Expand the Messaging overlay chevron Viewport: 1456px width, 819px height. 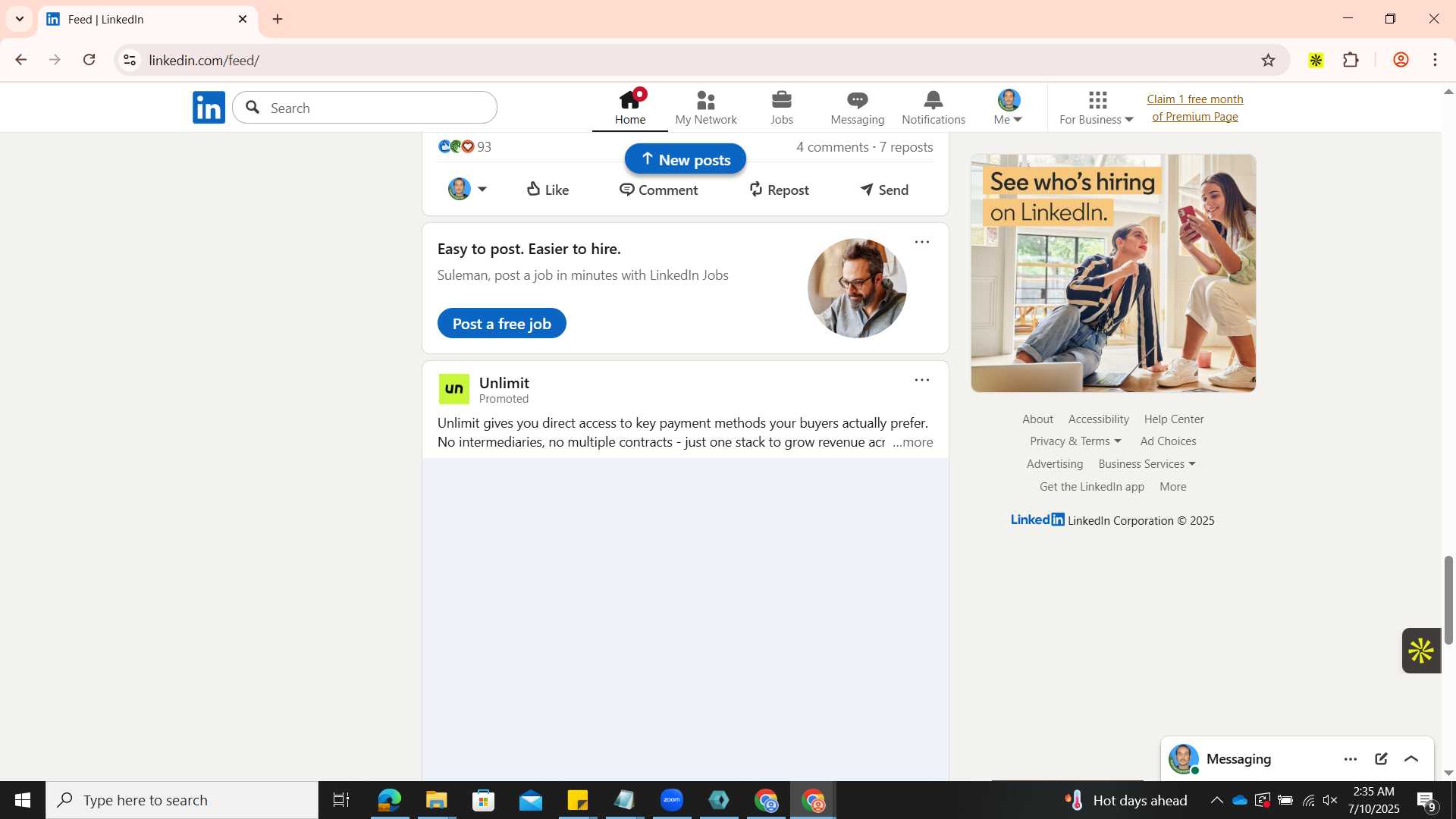tap(1411, 759)
